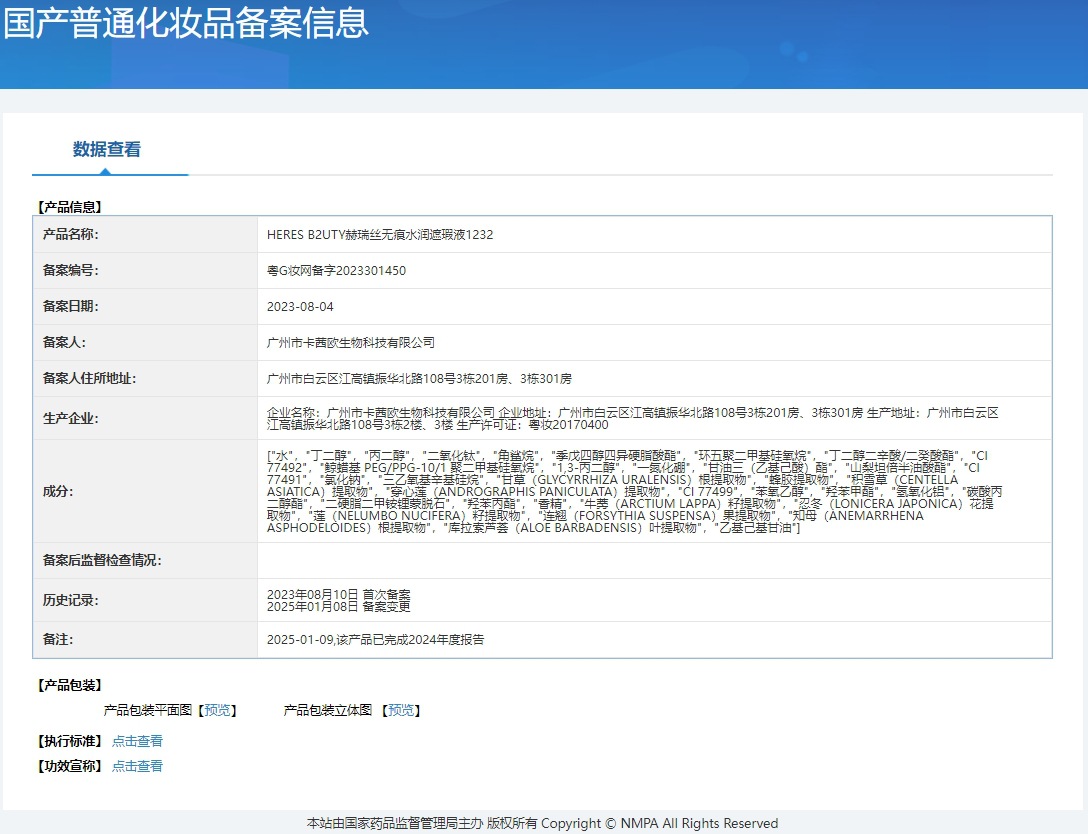Click the 备案人住所地址 address value
Viewport: 1088px width, 834px height.
point(419,379)
